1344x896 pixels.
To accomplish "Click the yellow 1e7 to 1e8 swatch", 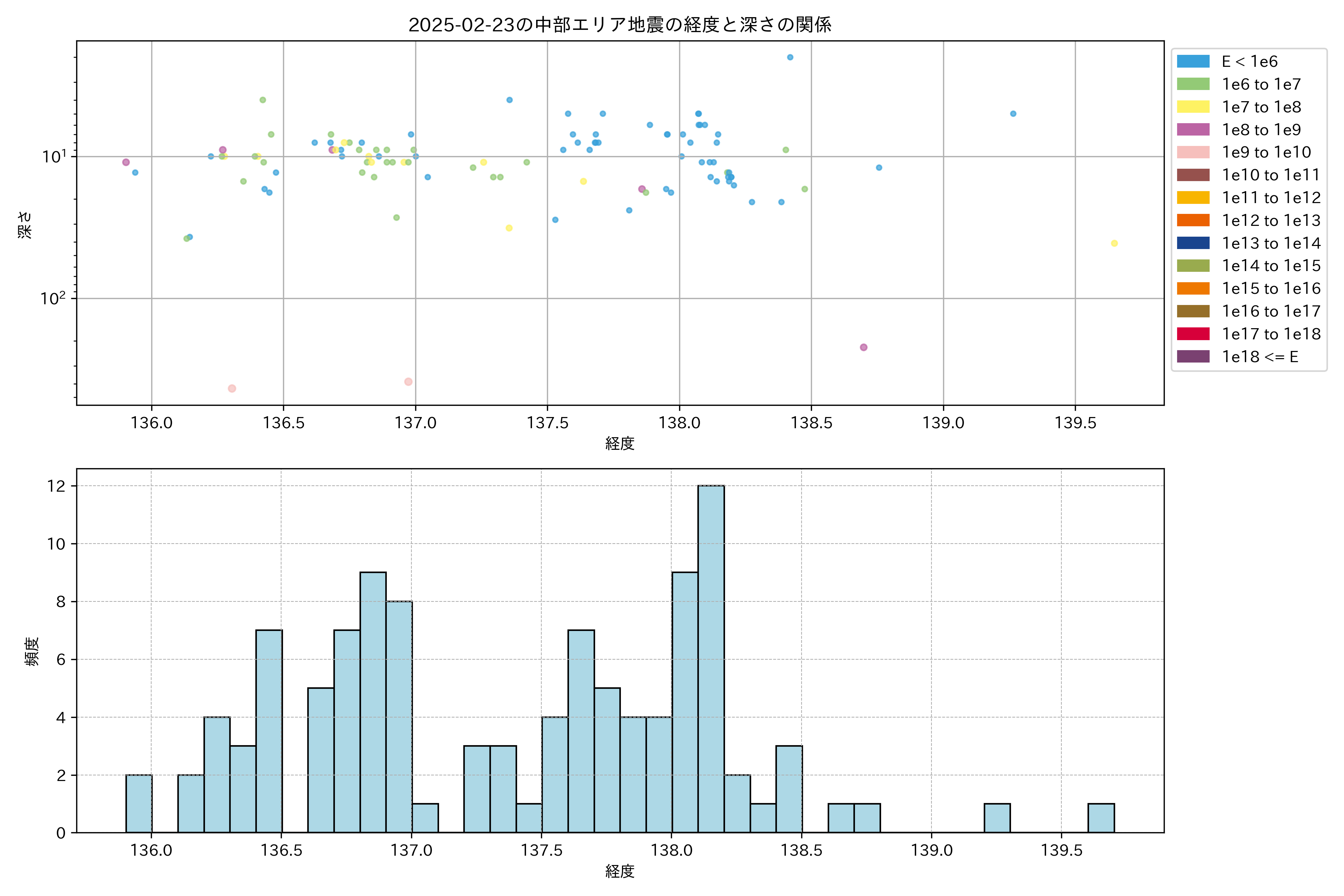I will point(1193,107).
